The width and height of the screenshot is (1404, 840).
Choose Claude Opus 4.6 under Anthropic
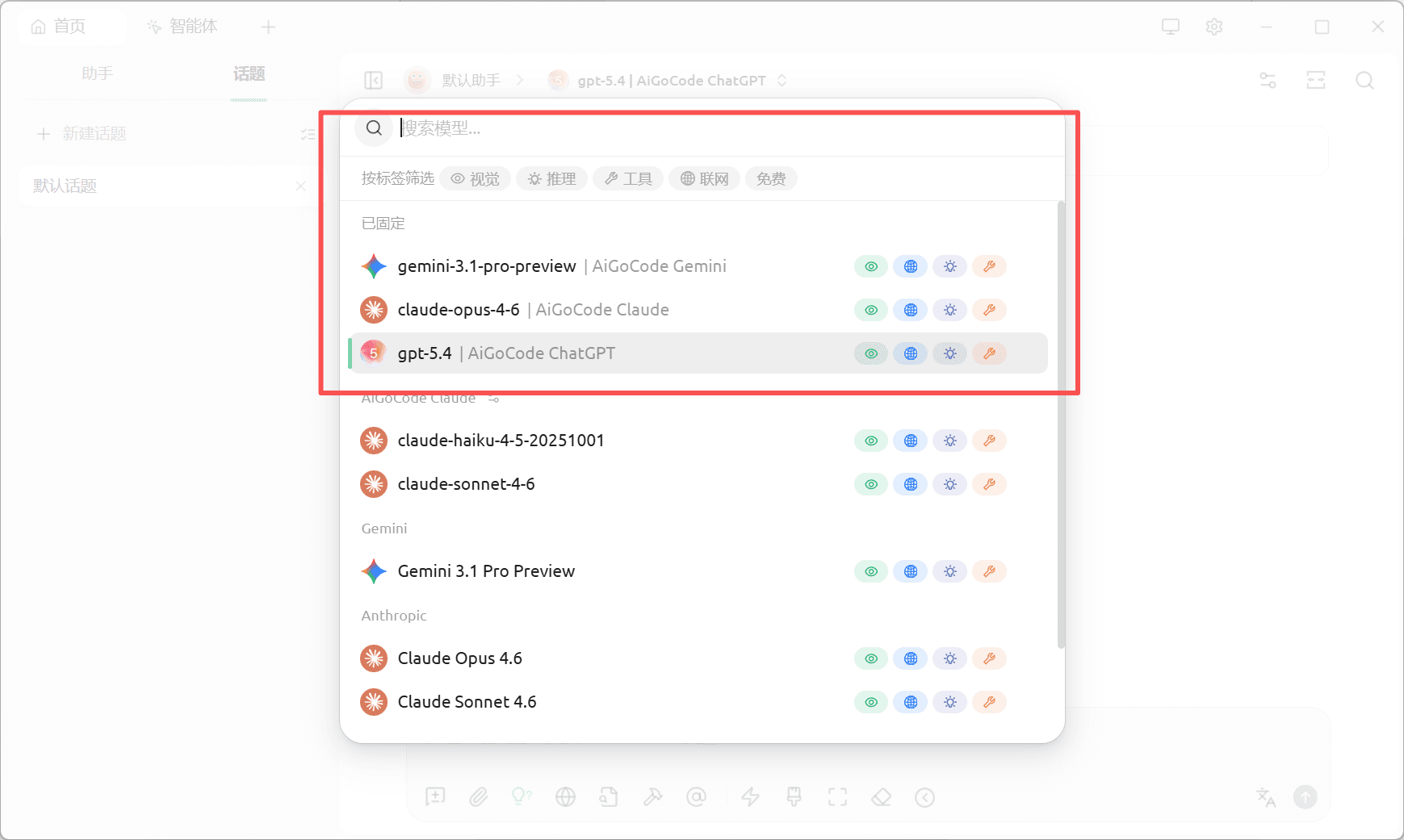pos(699,658)
